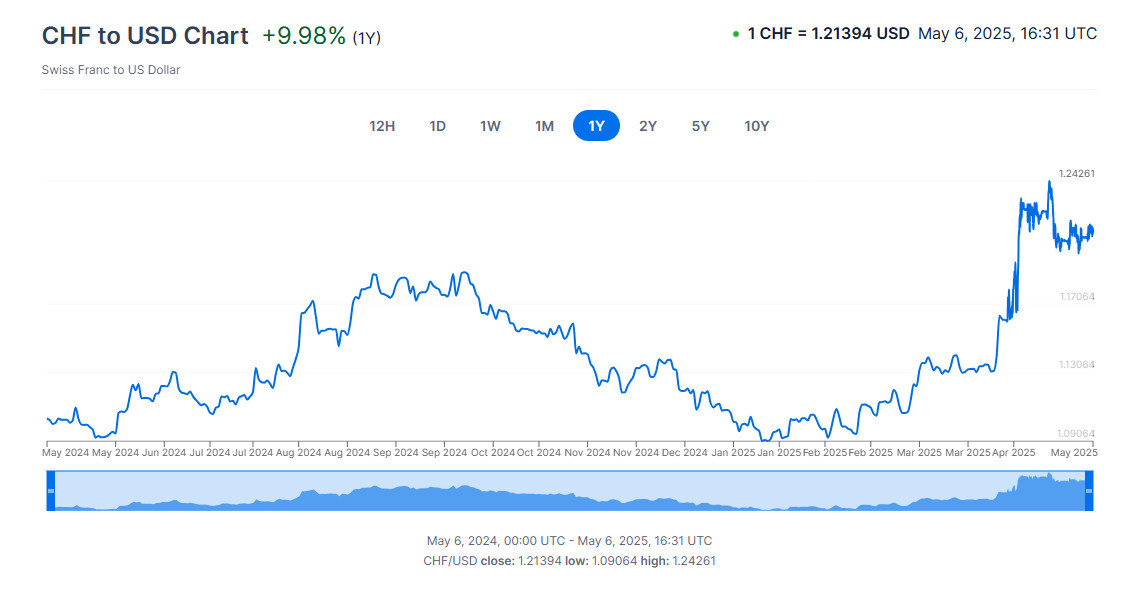
Task: Select the 12H time range
Action: pos(382,126)
